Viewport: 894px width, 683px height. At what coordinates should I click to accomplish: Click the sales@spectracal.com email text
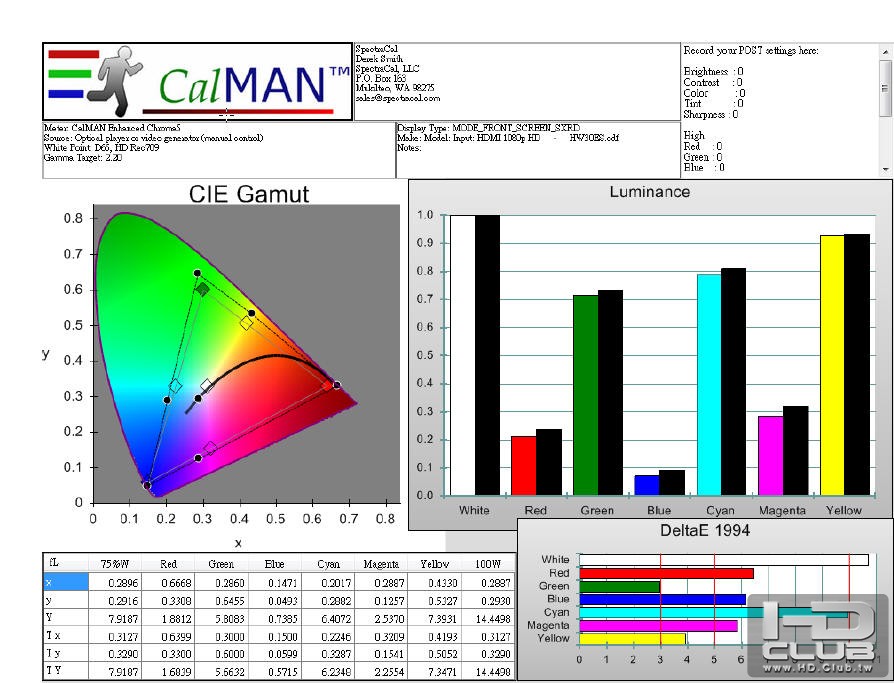tap(398, 98)
